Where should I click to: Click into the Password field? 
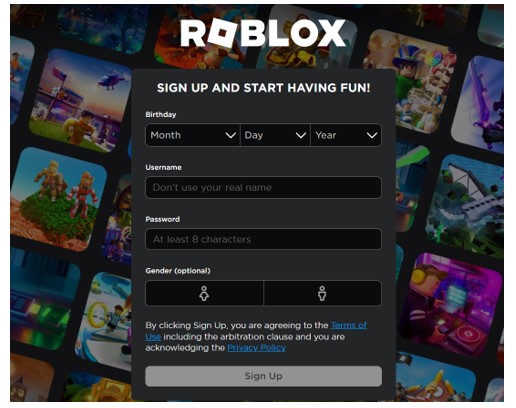tap(263, 239)
